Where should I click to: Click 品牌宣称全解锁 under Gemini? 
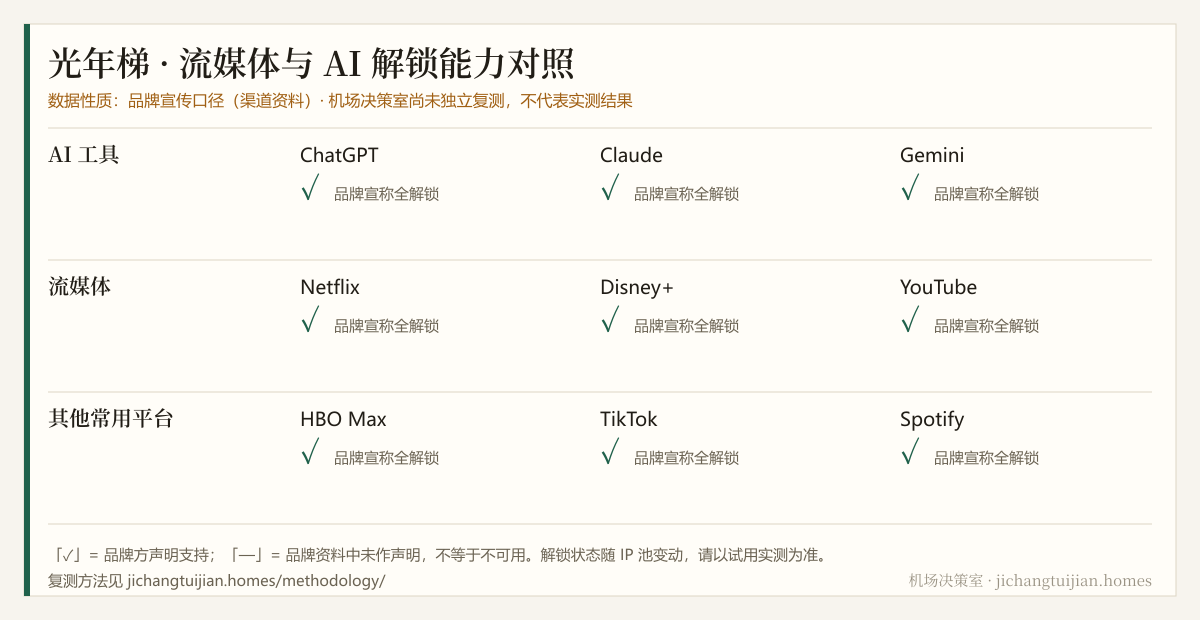(x=986, y=194)
